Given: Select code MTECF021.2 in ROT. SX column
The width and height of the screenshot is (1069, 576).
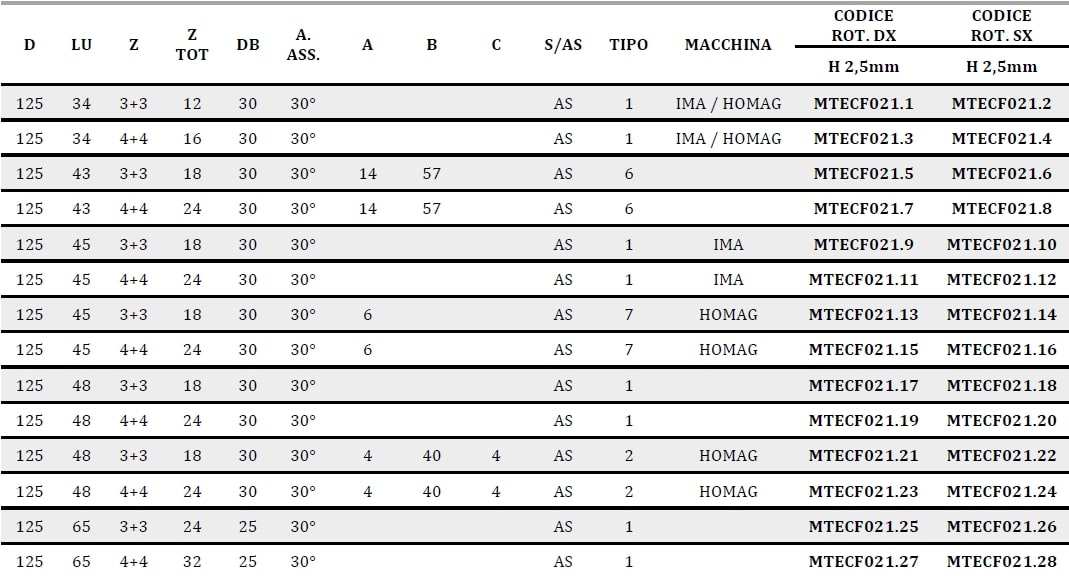Looking at the screenshot, I should coord(1002,104).
